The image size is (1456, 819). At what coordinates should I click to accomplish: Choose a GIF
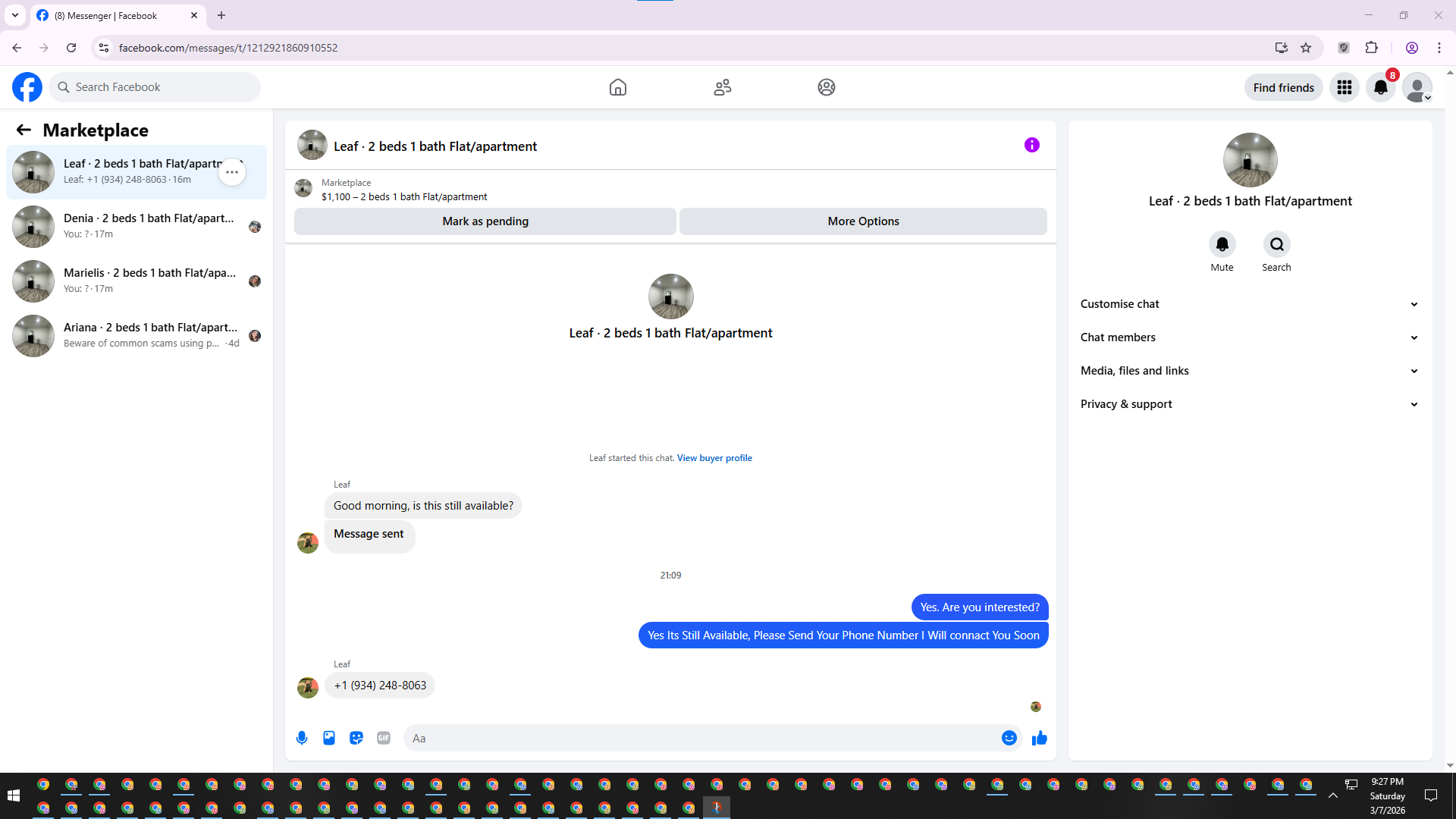(x=384, y=738)
